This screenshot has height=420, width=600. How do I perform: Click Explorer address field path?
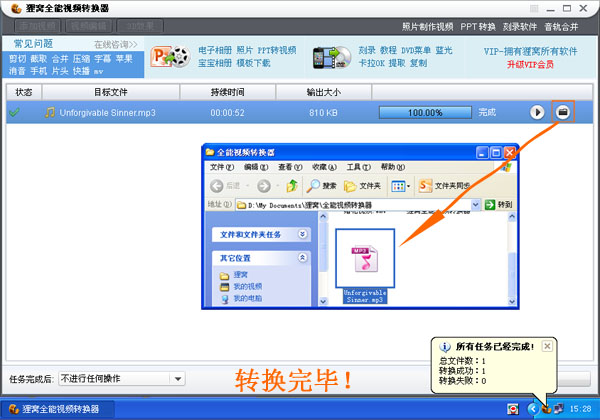point(353,205)
